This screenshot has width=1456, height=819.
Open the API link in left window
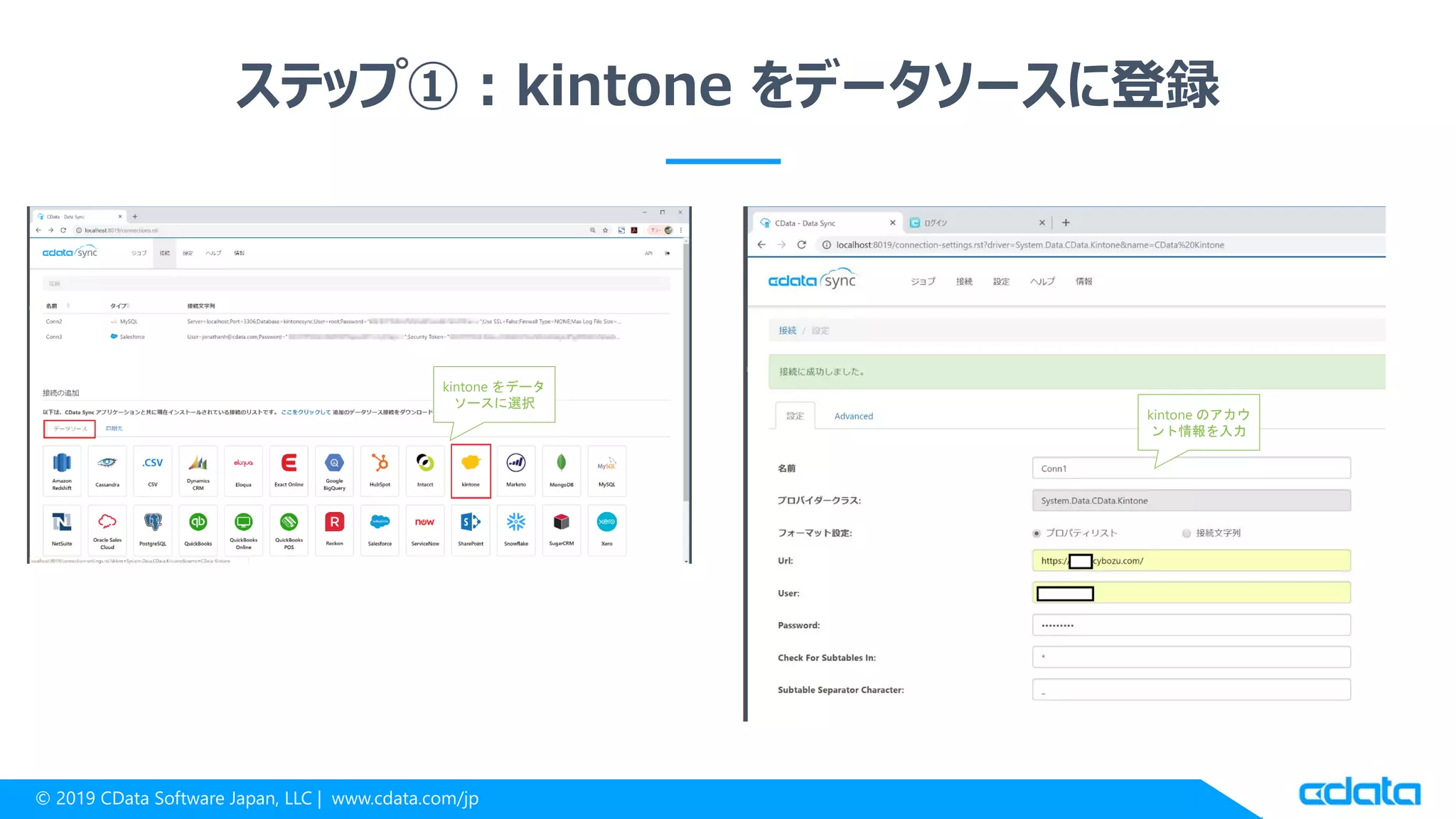tap(648, 253)
